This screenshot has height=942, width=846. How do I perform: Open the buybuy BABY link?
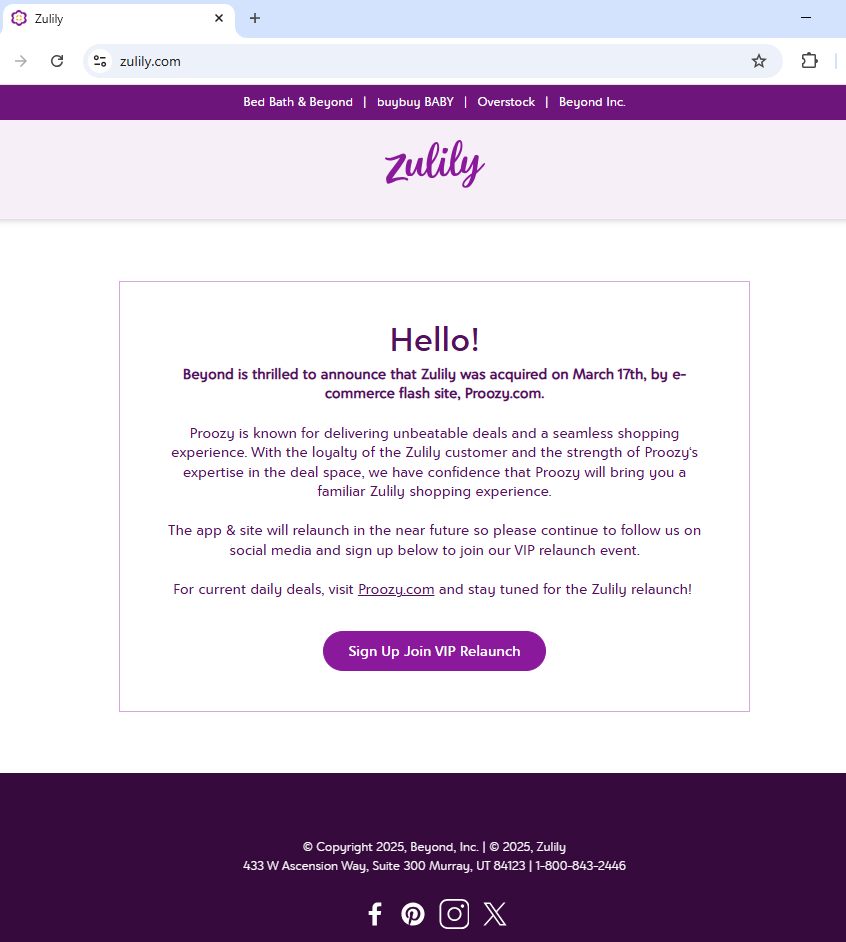(x=415, y=102)
